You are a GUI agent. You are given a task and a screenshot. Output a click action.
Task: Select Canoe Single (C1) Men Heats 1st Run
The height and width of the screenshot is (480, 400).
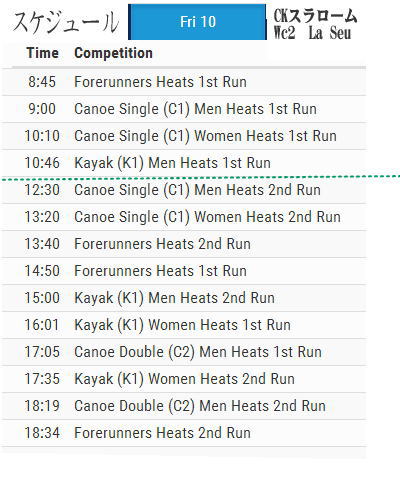coord(184,109)
